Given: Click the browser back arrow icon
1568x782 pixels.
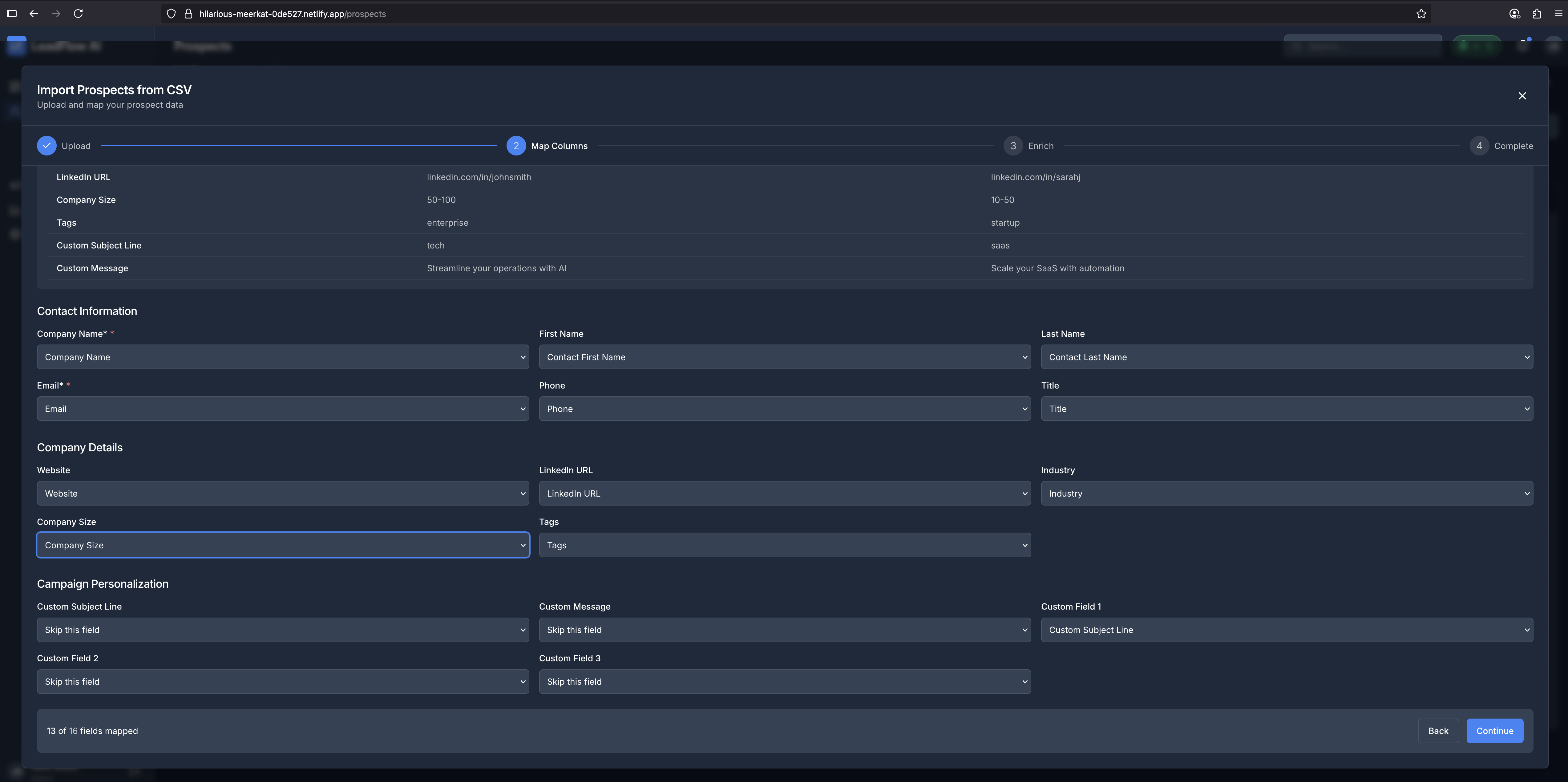Looking at the screenshot, I should pyautogui.click(x=34, y=13).
